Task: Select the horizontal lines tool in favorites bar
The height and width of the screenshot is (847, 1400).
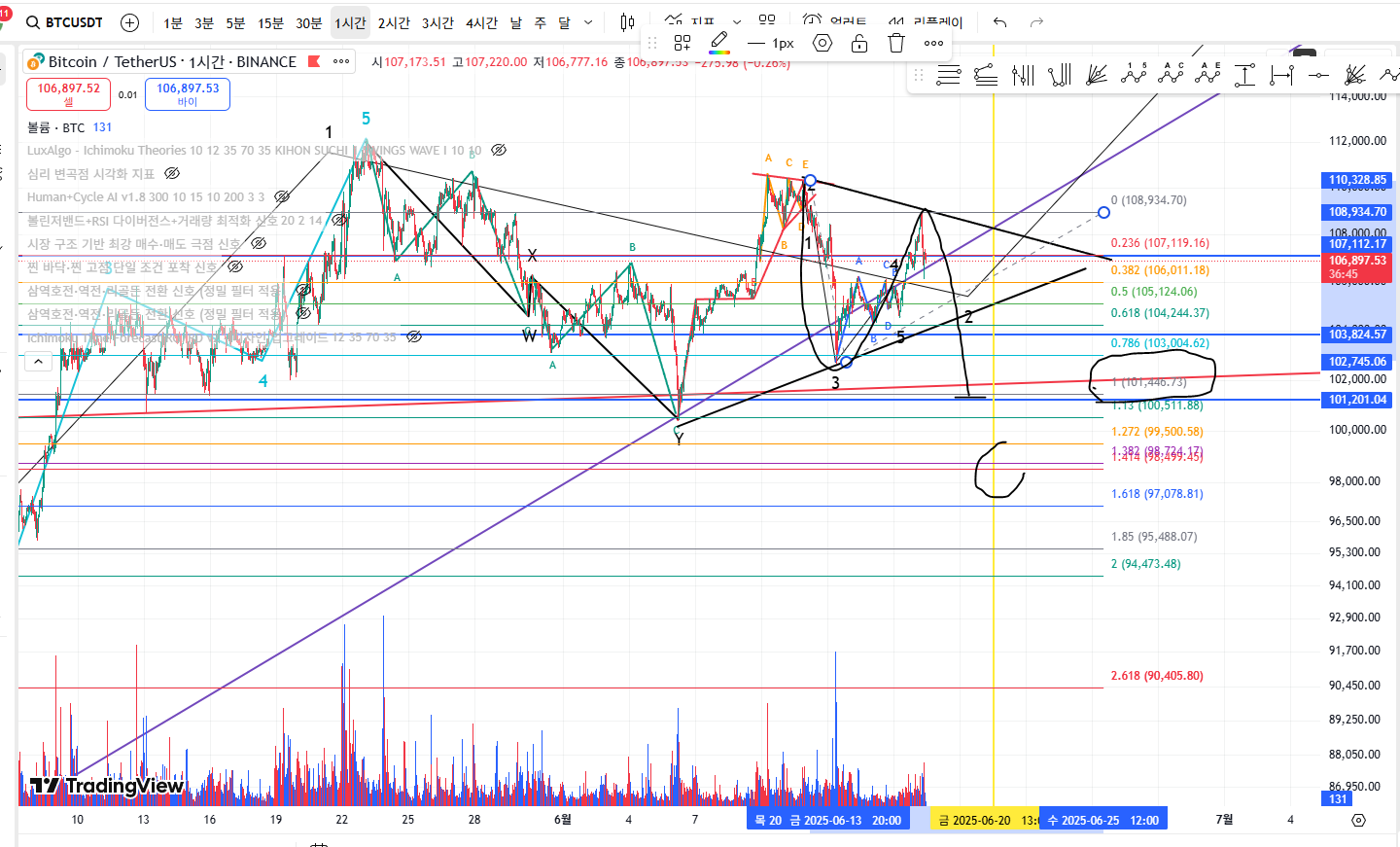Action: click(949, 75)
